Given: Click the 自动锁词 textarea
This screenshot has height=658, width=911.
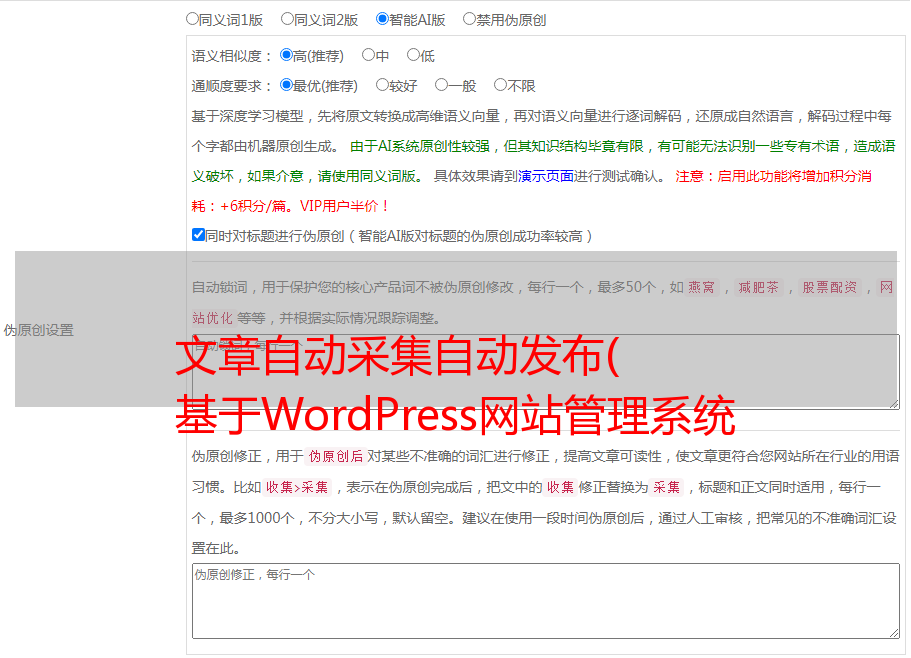Looking at the screenshot, I should click(x=546, y=372).
